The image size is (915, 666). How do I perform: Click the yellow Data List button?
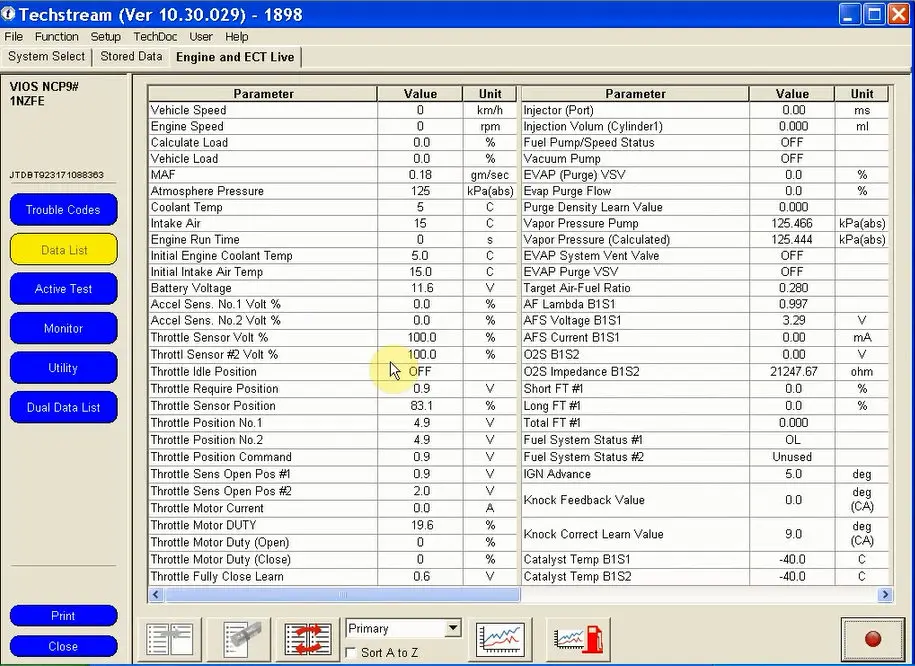[64, 250]
